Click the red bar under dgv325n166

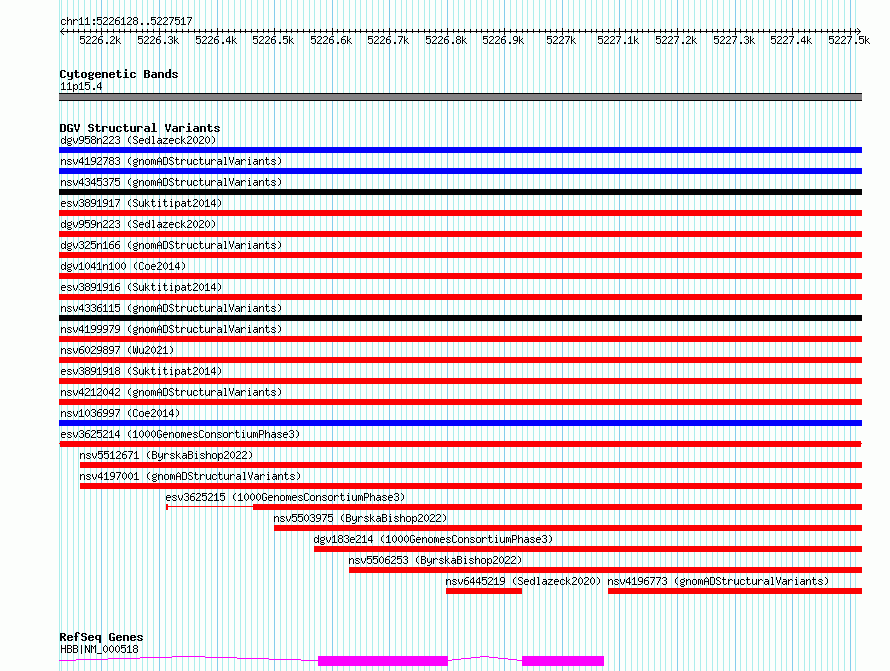click(x=460, y=255)
